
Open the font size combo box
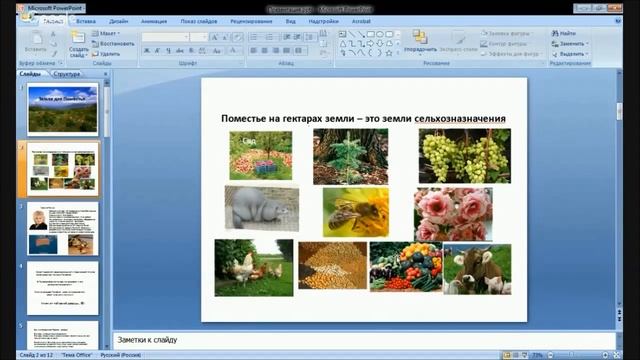(x=199, y=37)
